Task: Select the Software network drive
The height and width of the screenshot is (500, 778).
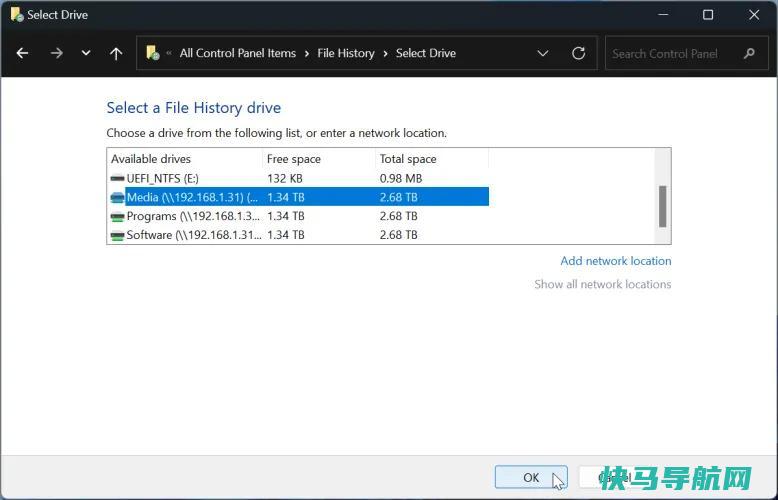Action: 298,235
